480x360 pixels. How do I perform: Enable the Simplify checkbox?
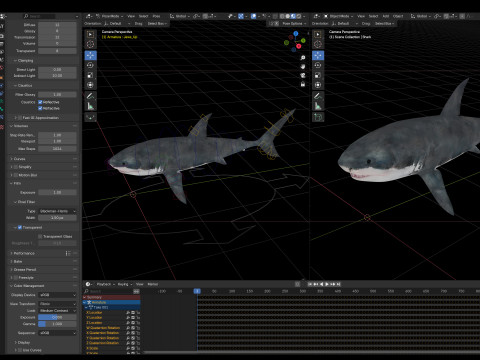click(16, 167)
